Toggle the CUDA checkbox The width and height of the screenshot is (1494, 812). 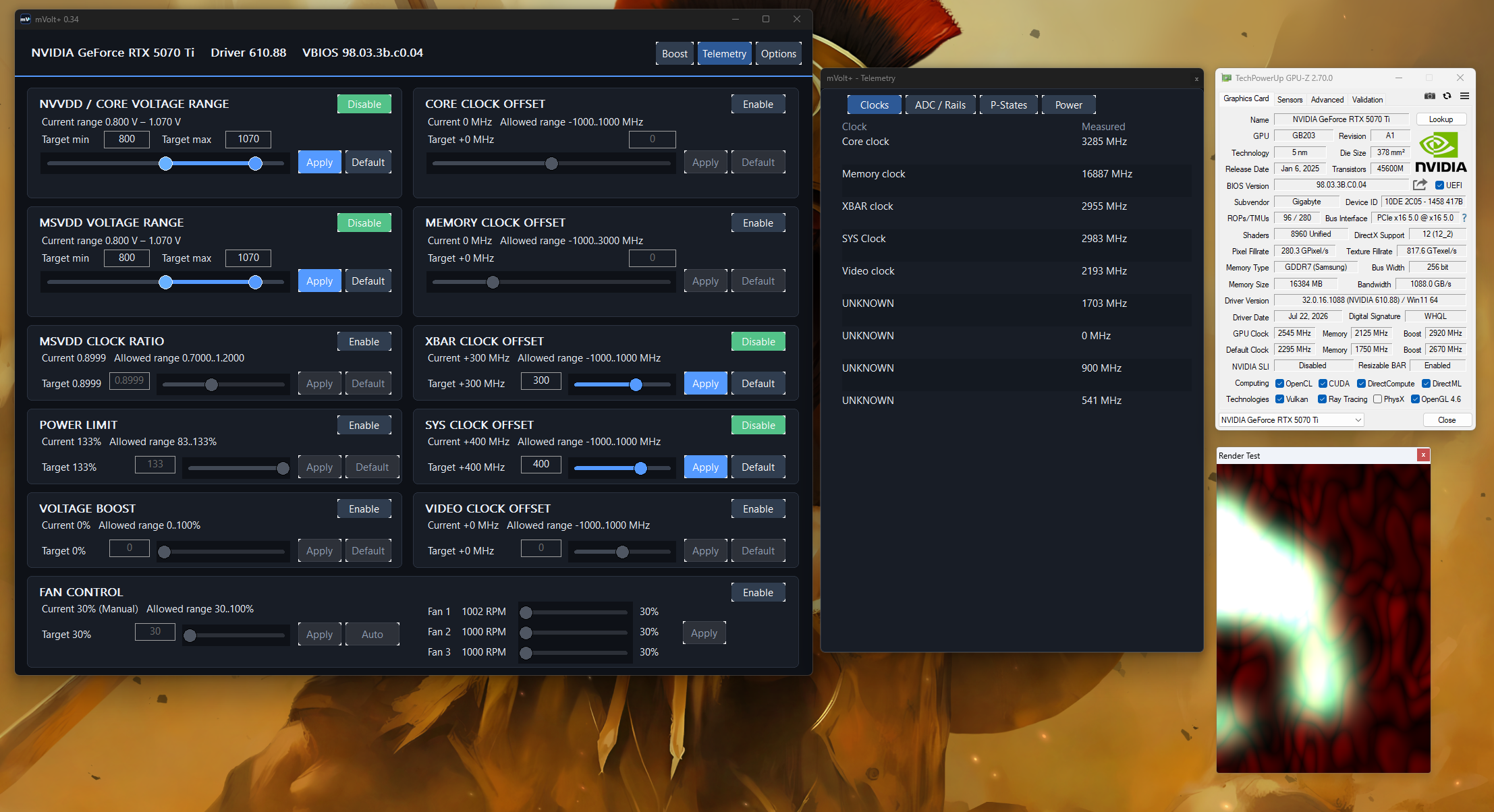(1323, 384)
